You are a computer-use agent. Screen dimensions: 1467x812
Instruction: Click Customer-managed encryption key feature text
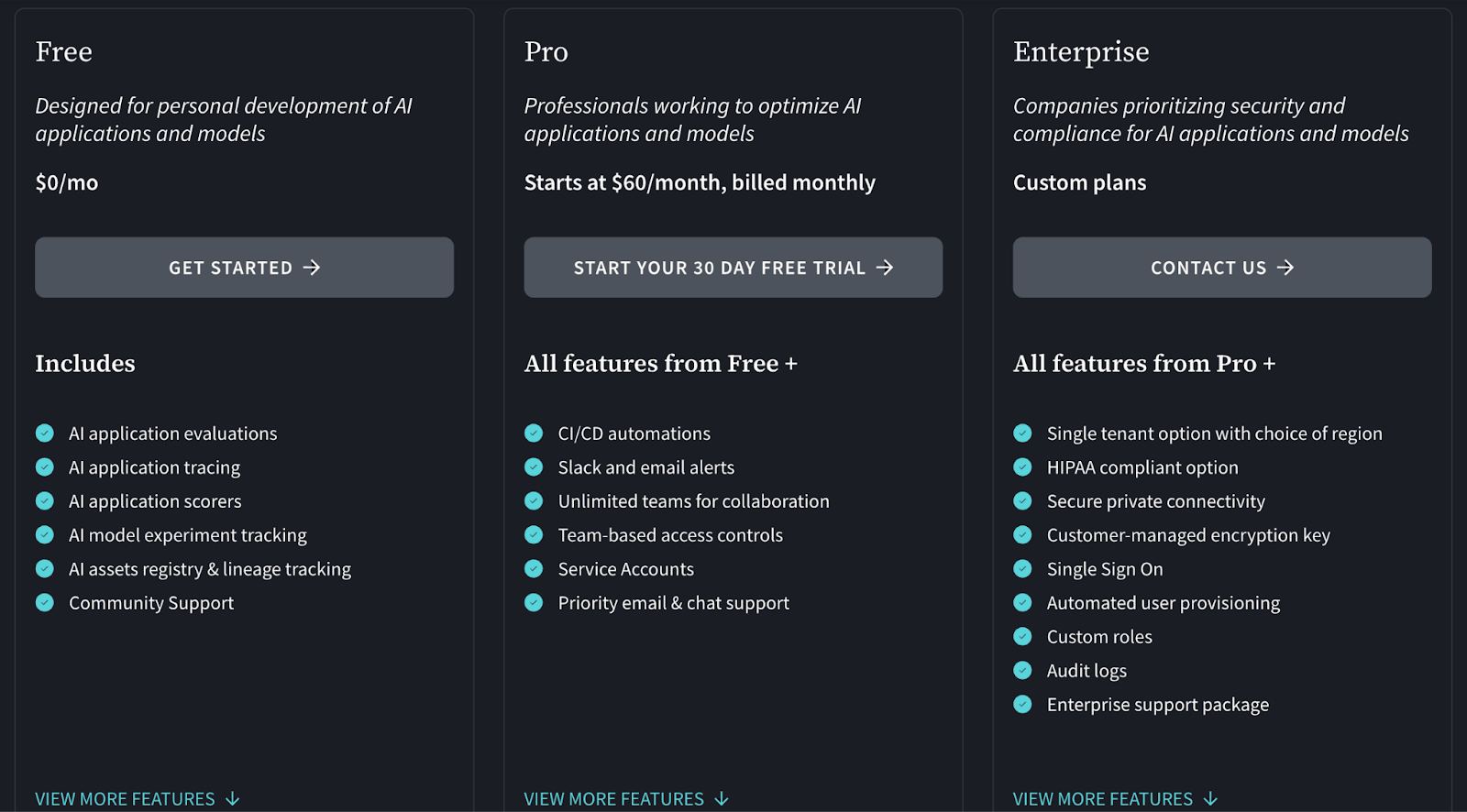coord(1187,535)
